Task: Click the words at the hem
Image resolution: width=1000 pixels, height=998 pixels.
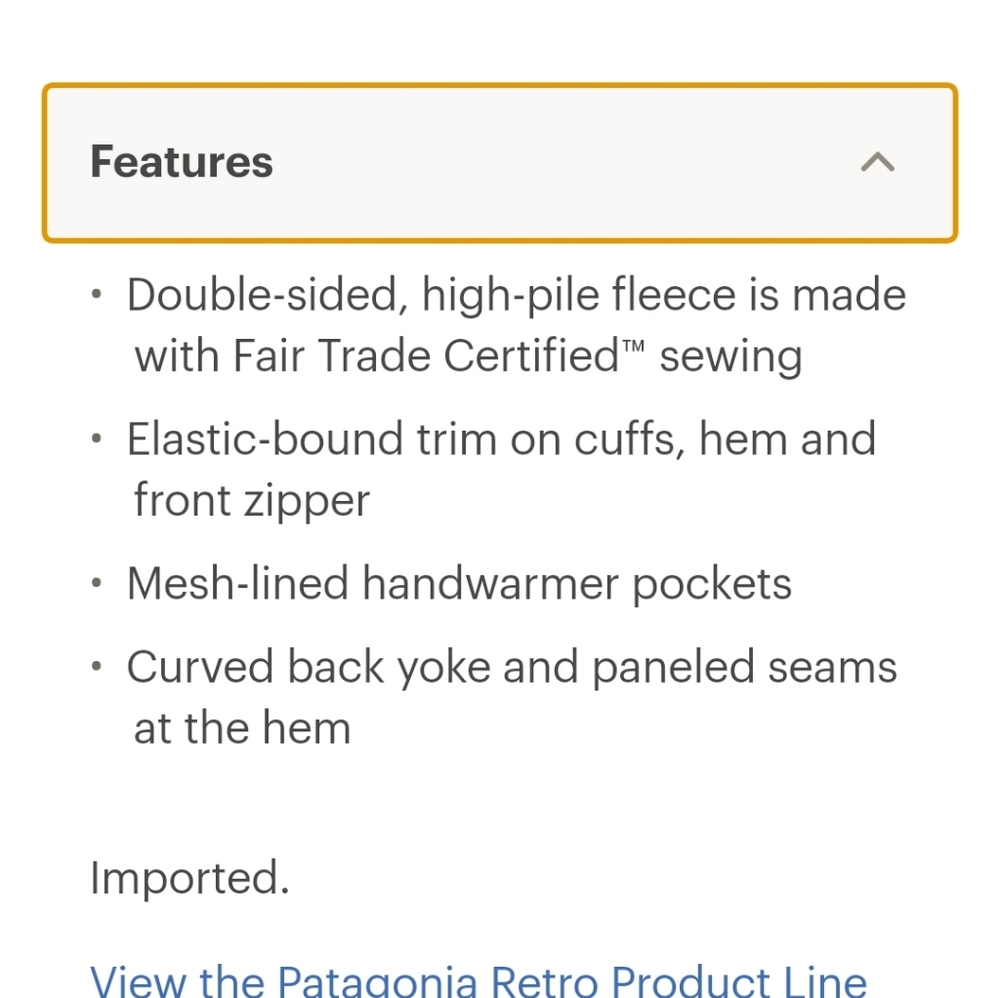Action: pos(242,728)
